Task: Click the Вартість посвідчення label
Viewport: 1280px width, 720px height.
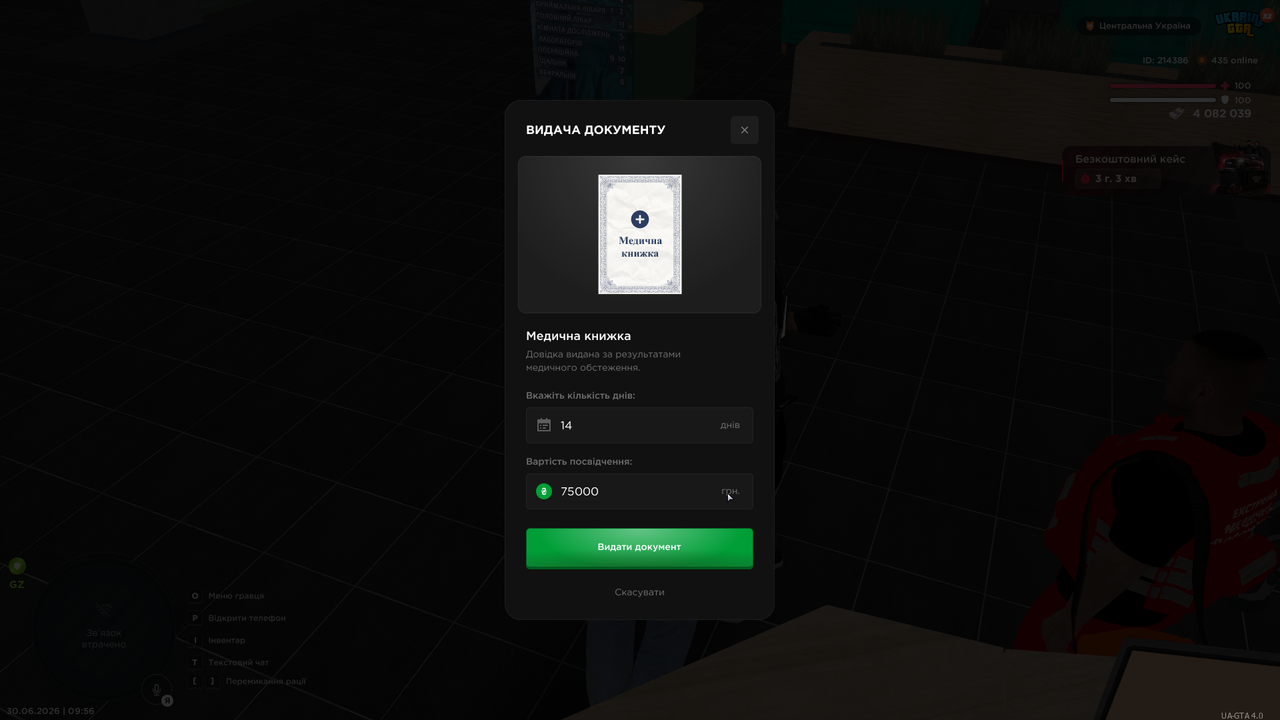Action: coord(579,461)
